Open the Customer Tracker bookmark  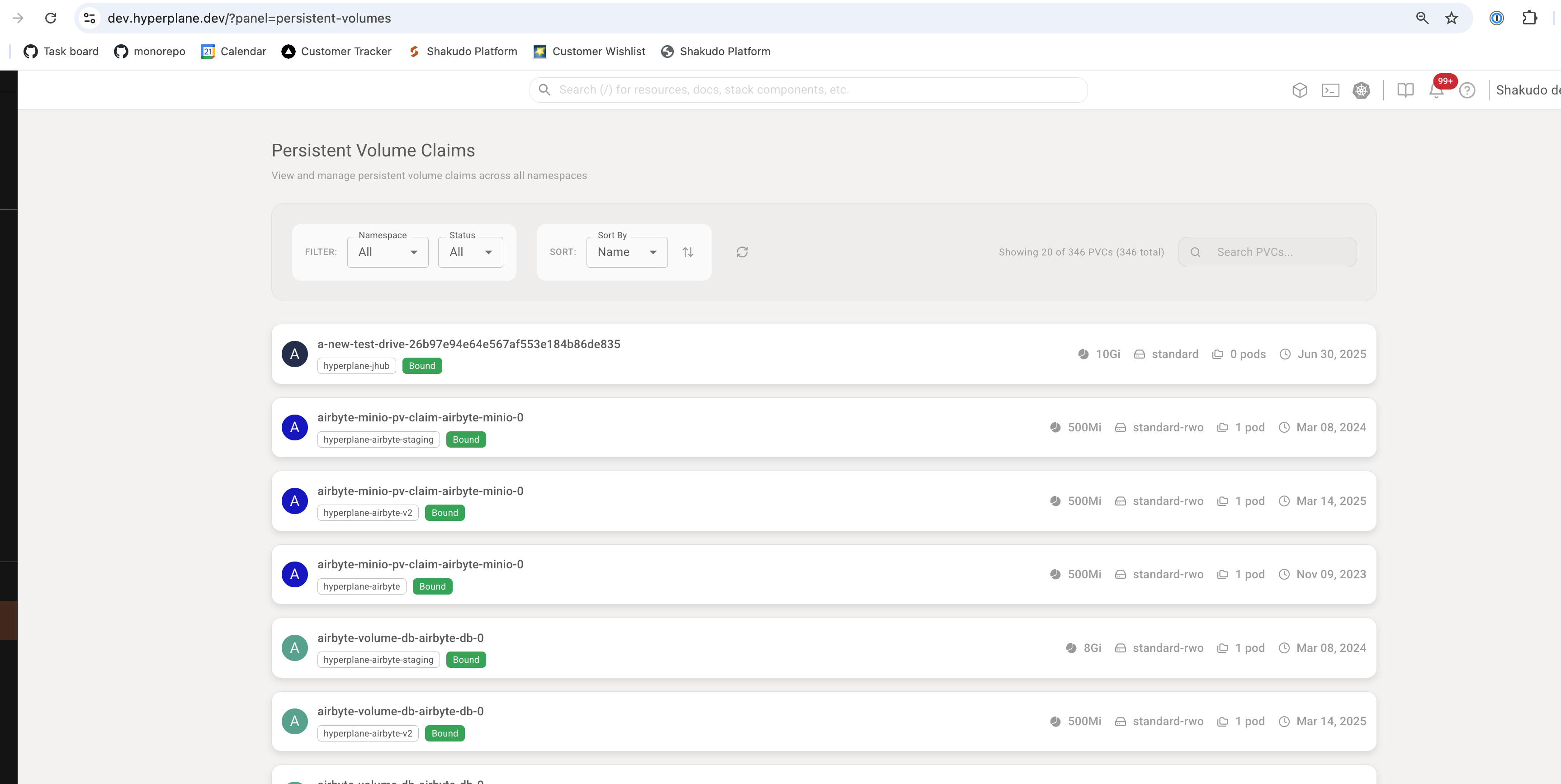(336, 52)
